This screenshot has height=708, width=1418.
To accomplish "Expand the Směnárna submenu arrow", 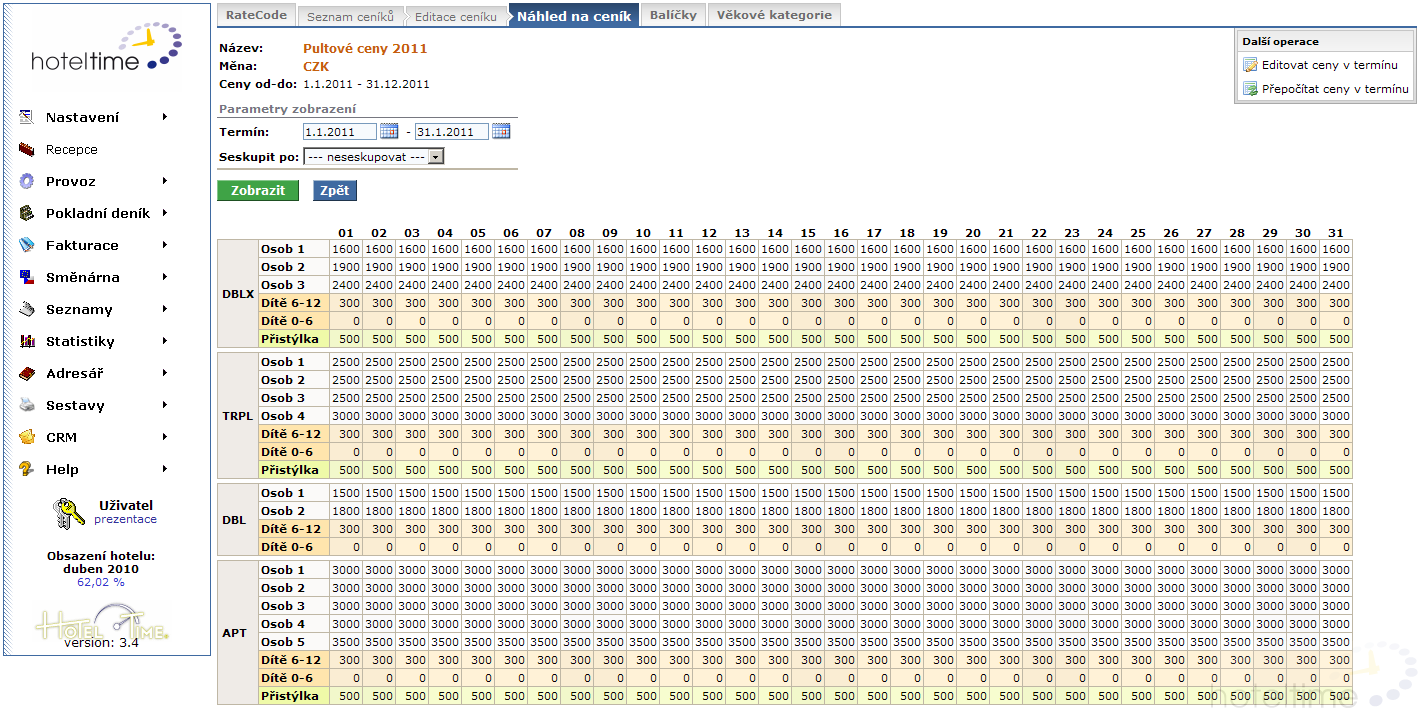I will [164, 277].
